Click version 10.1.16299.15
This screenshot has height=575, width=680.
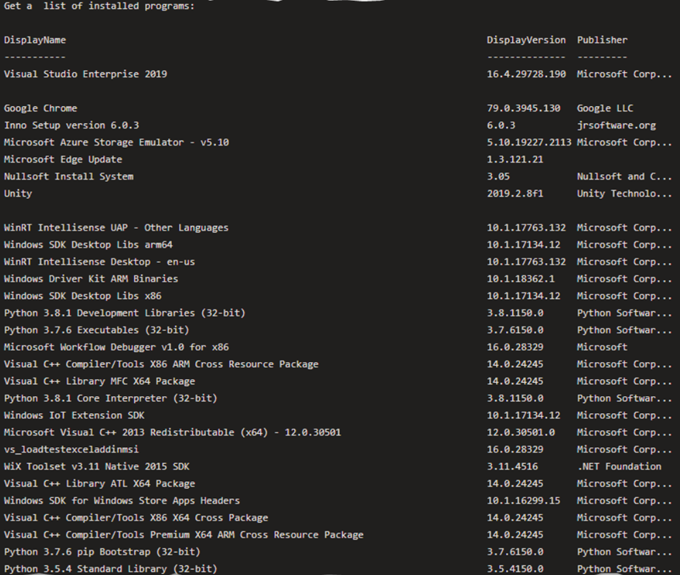(x=523, y=500)
